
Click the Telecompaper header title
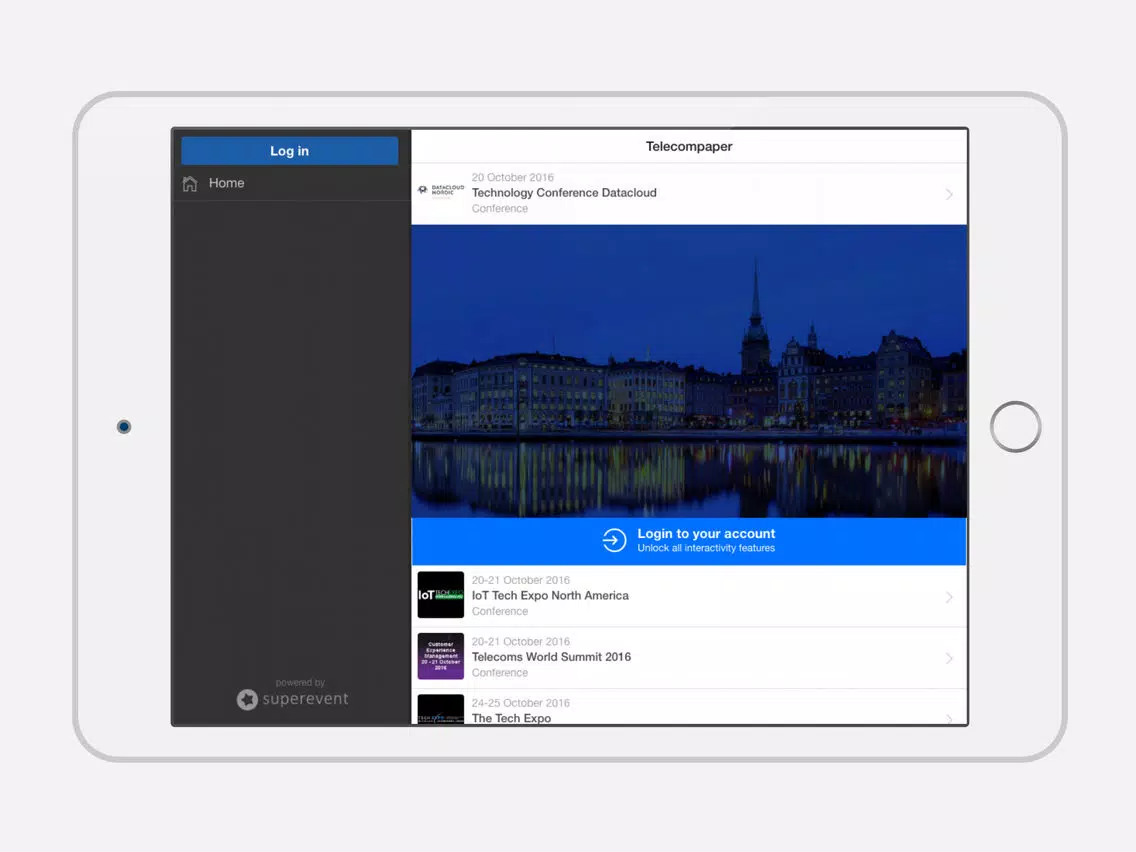coord(689,146)
